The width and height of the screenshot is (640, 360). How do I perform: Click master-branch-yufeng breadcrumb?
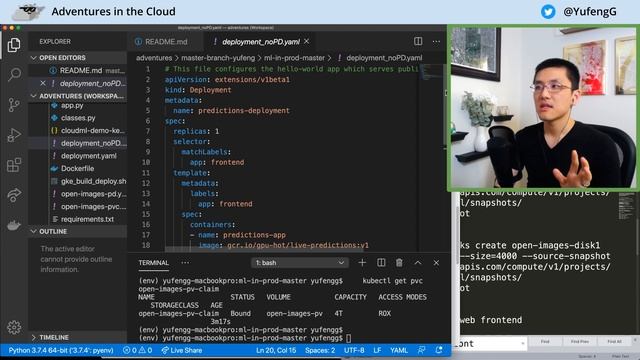[x=218, y=58]
